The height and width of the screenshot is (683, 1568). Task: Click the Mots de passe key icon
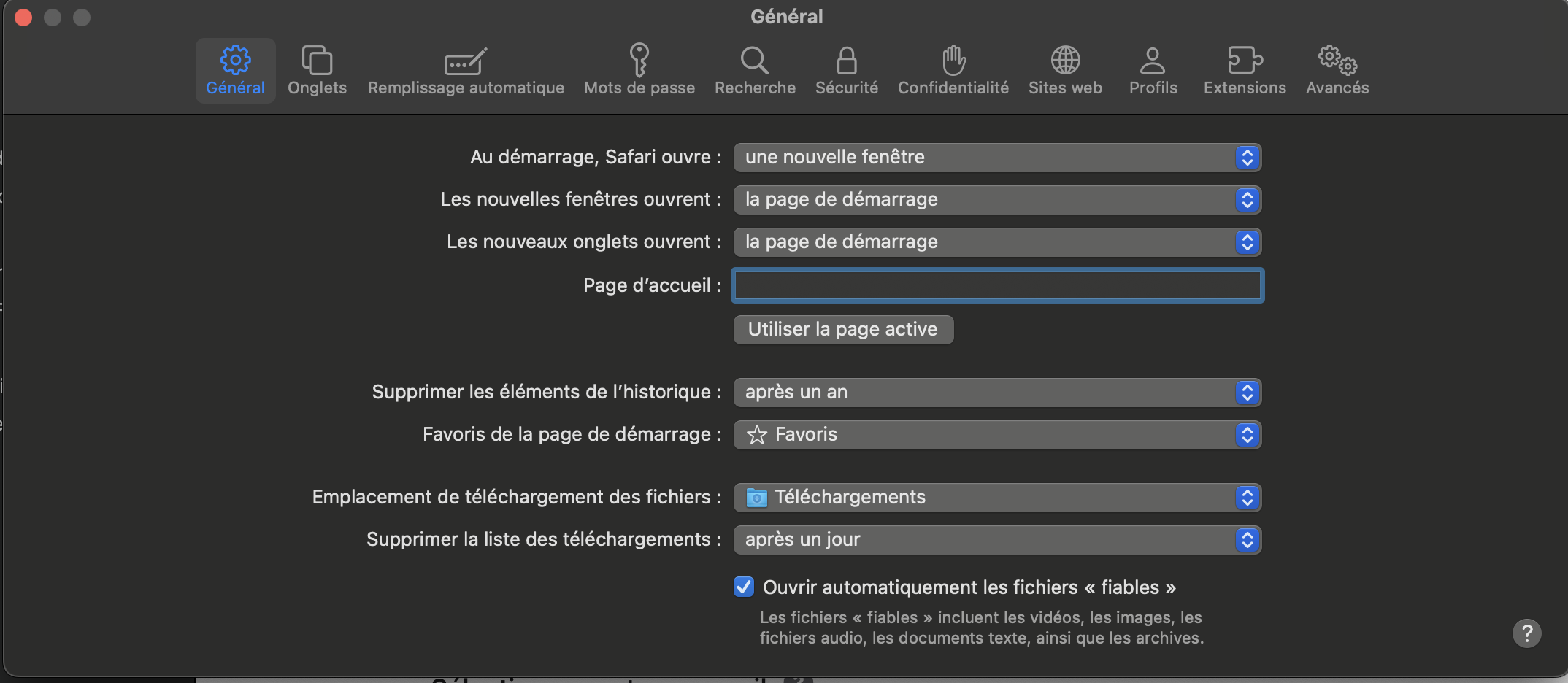click(639, 60)
